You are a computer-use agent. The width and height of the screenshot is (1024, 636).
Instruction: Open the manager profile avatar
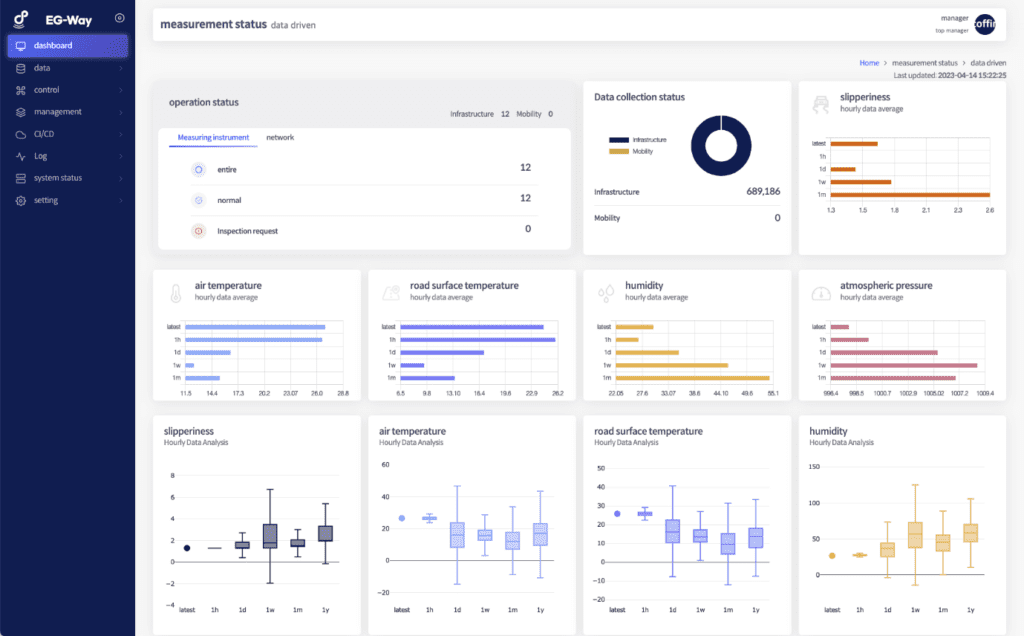pos(985,24)
